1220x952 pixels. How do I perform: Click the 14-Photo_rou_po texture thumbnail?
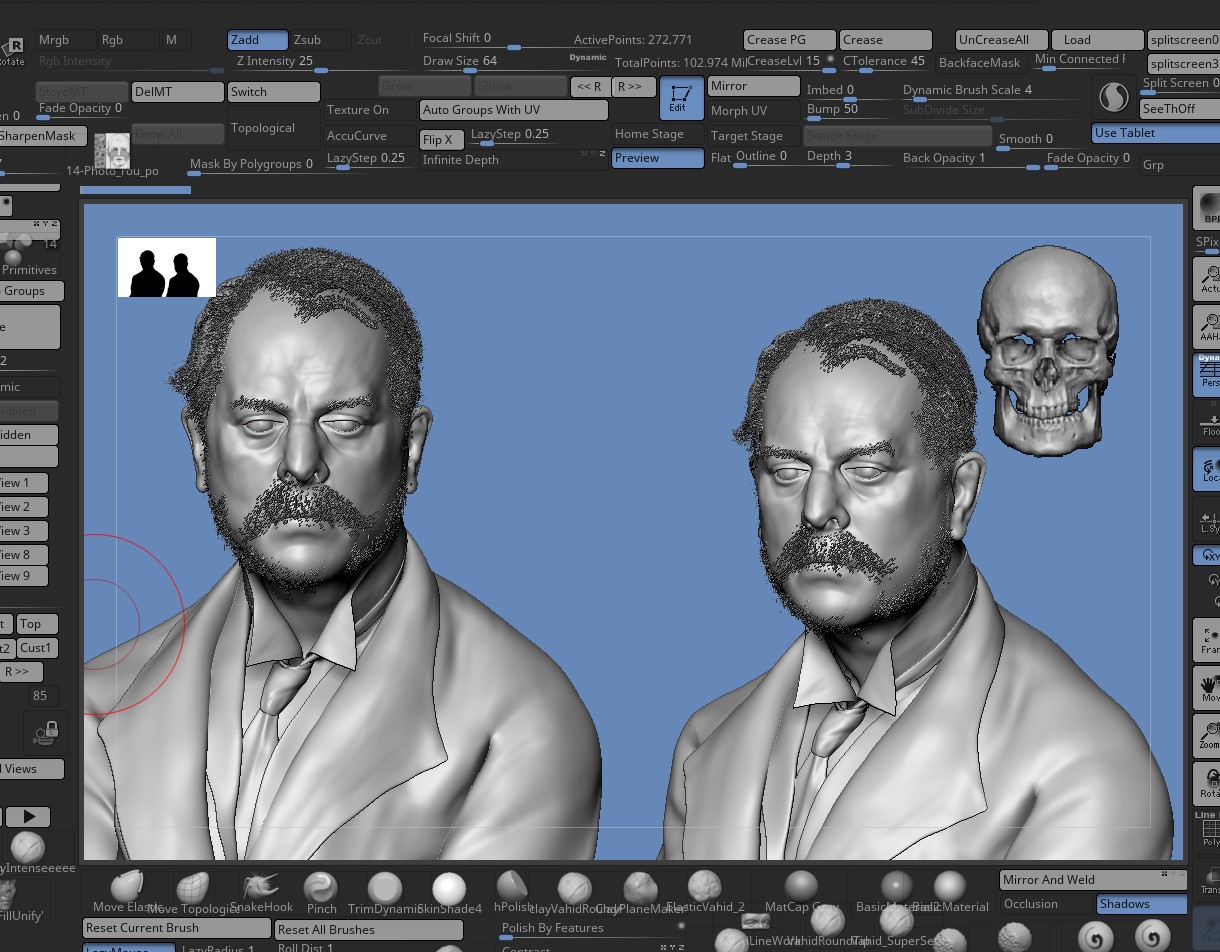(110, 149)
